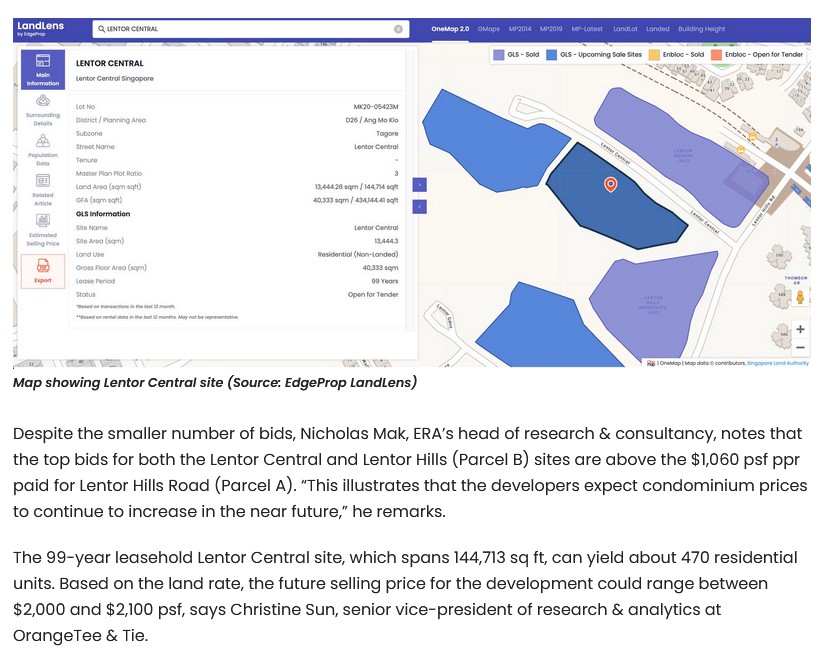Image resolution: width=838 pixels, height=664 pixels.
Task: Click the Status Open for Tender value
Action: point(373,295)
